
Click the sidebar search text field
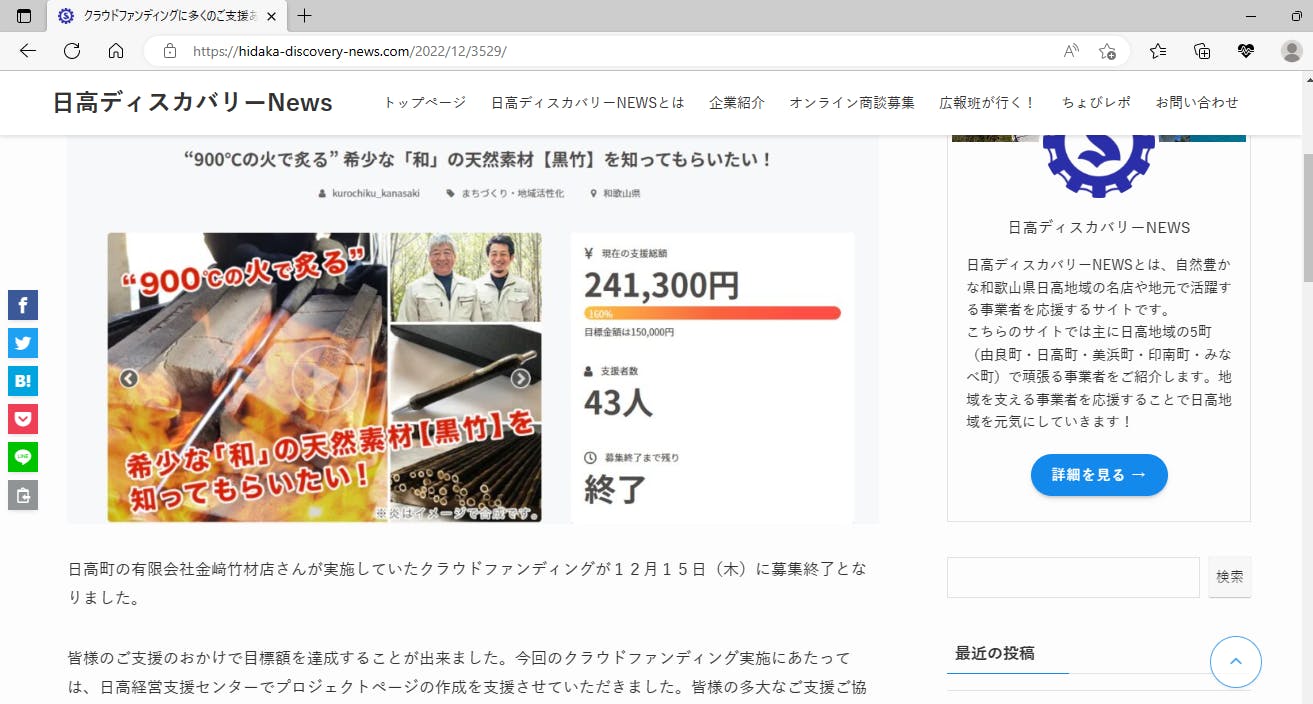click(1073, 577)
